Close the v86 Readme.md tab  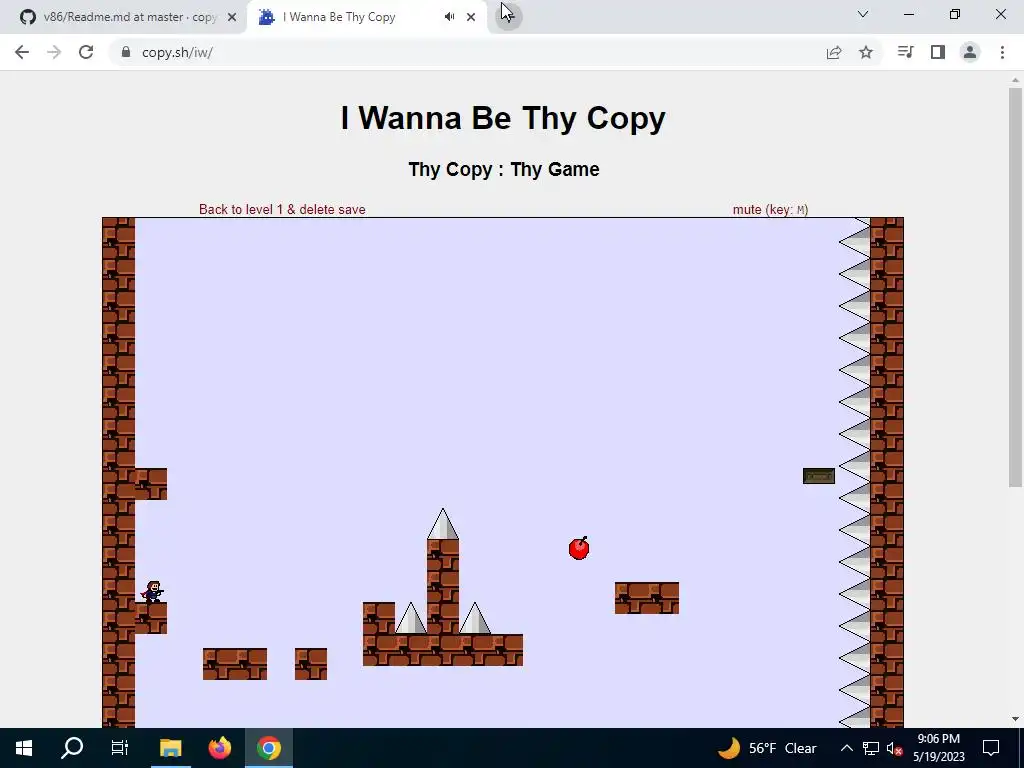pos(232,17)
